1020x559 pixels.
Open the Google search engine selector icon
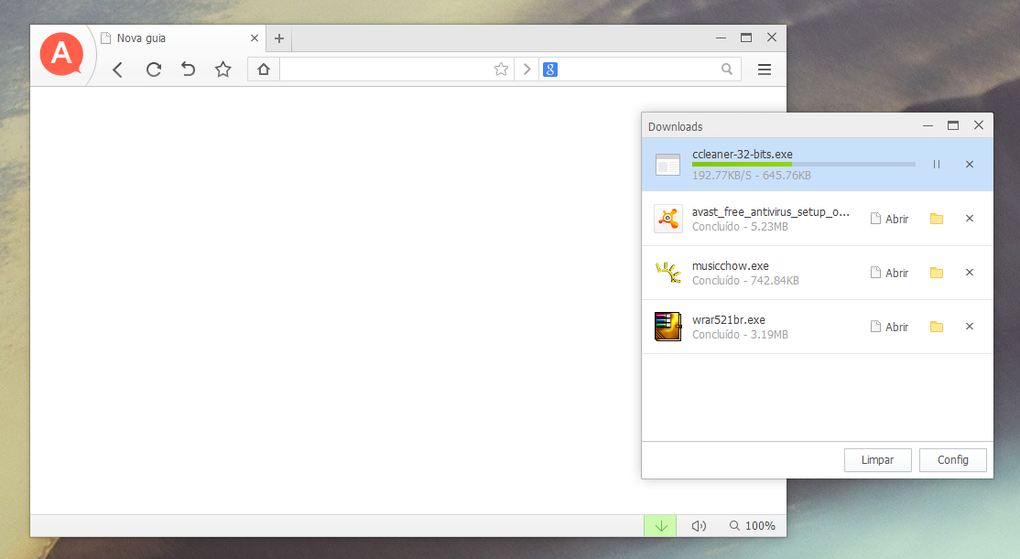(x=550, y=69)
